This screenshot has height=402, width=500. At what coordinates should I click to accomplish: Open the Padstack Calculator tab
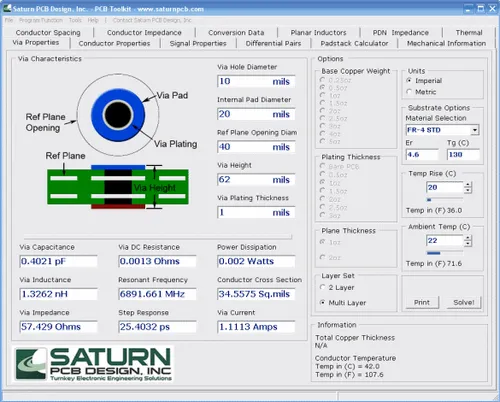point(354,43)
